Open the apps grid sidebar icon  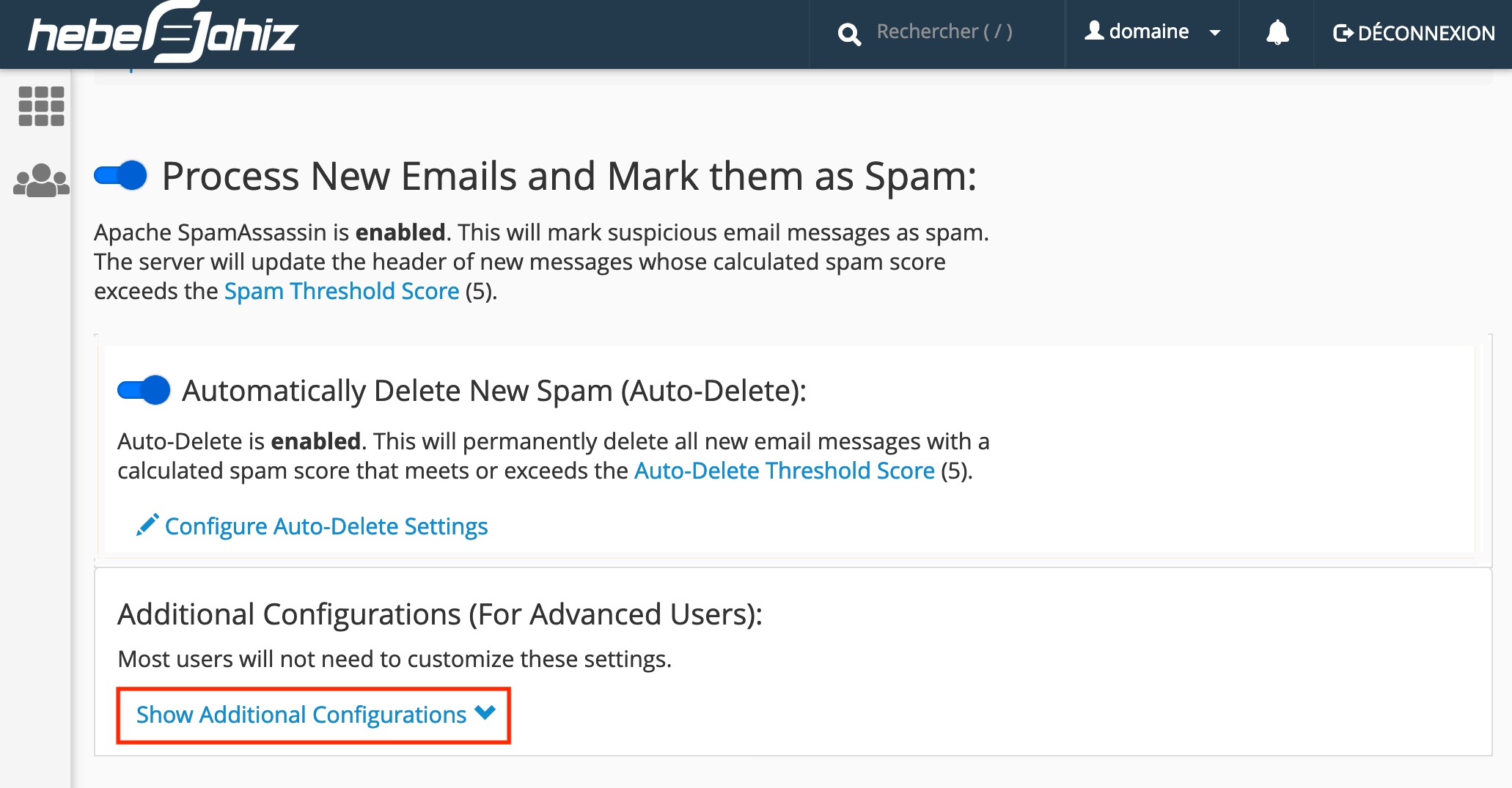[x=41, y=106]
